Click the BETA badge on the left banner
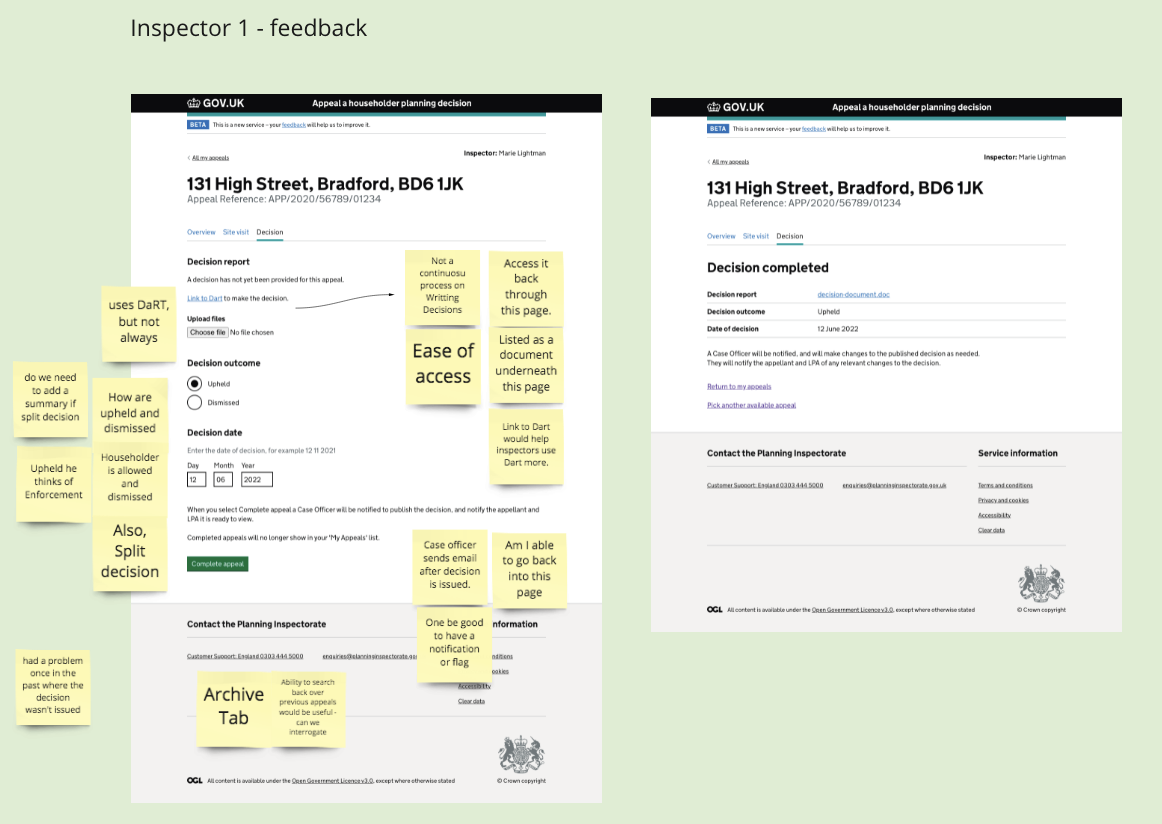The image size is (1162, 824). tap(198, 124)
